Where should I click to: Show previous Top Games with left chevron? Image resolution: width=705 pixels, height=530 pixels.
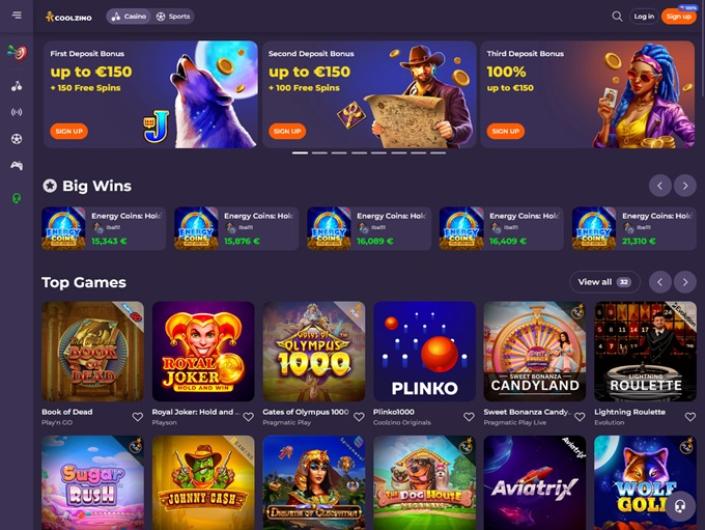tap(660, 282)
